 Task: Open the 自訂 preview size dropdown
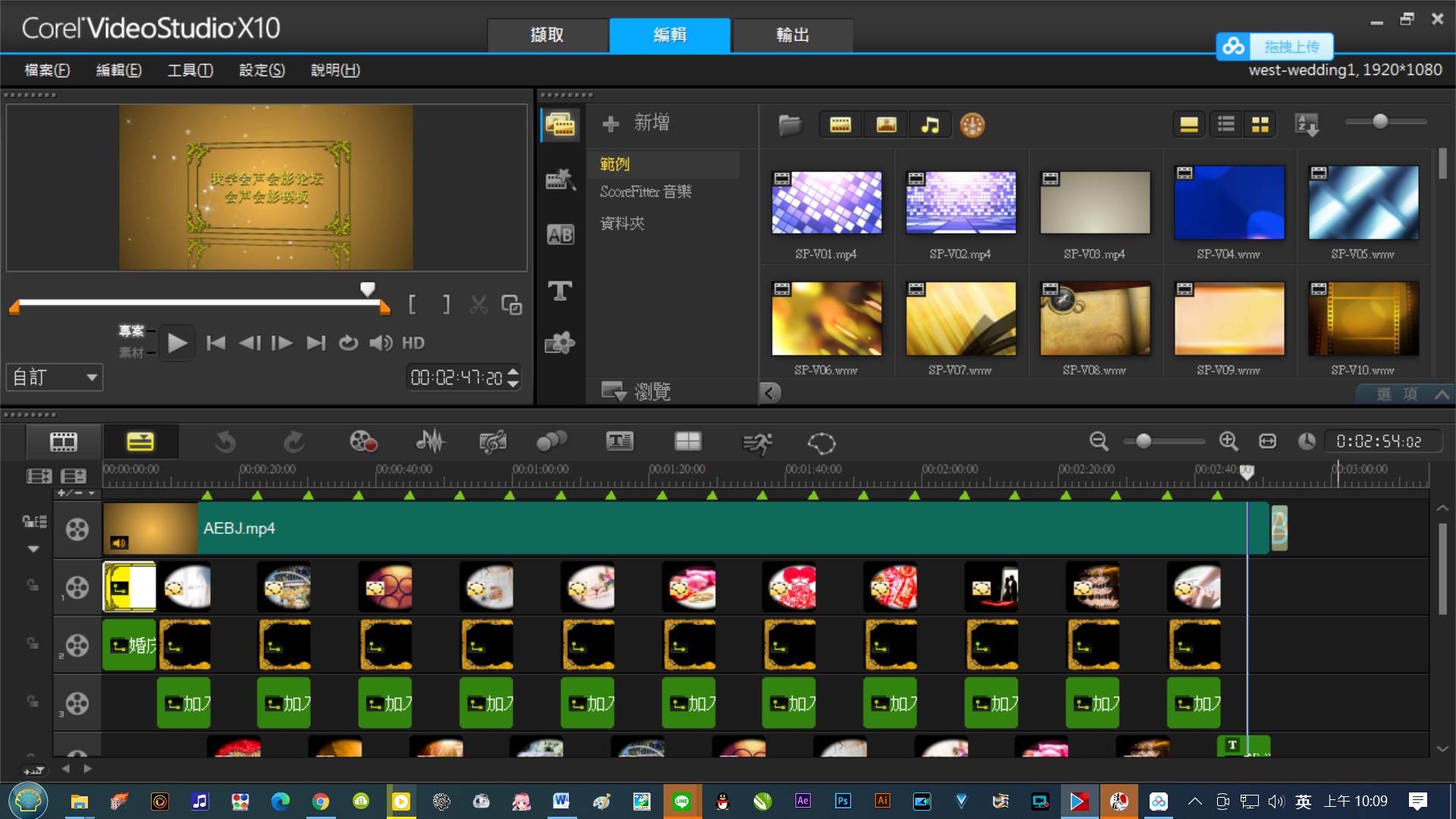point(55,377)
